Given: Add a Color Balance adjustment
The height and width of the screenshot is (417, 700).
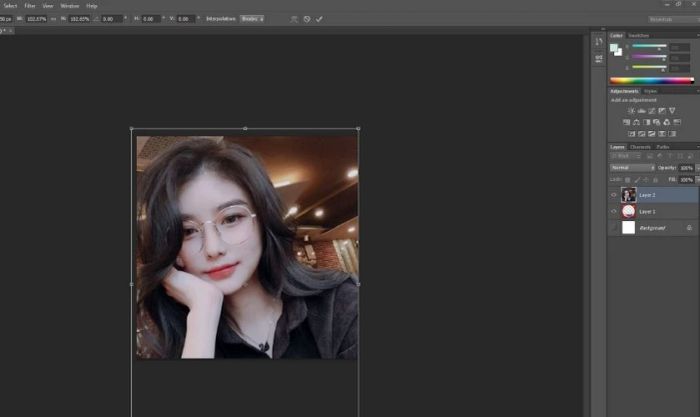Looking at the screenshot, I should coord(636,122).
